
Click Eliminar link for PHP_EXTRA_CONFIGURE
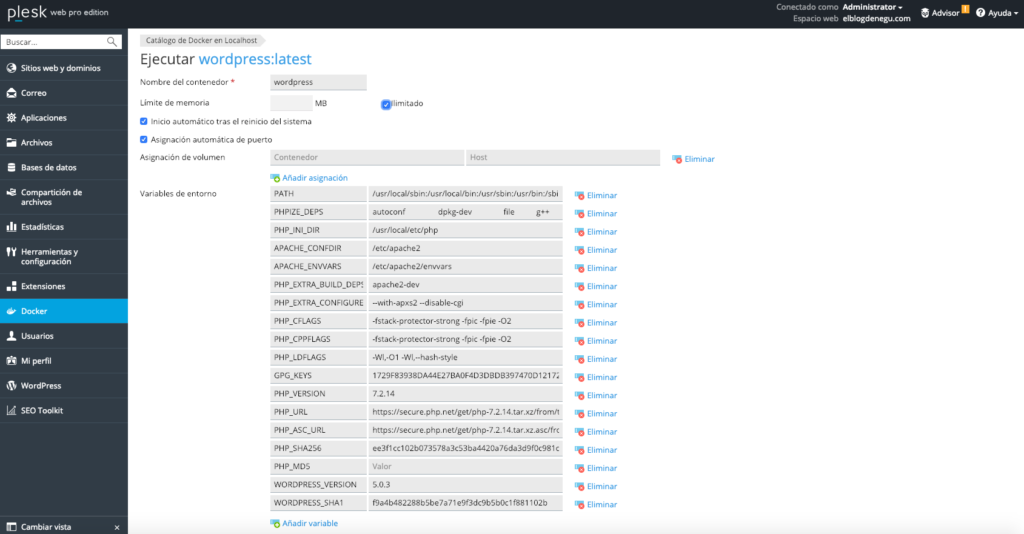pos(601,304)
